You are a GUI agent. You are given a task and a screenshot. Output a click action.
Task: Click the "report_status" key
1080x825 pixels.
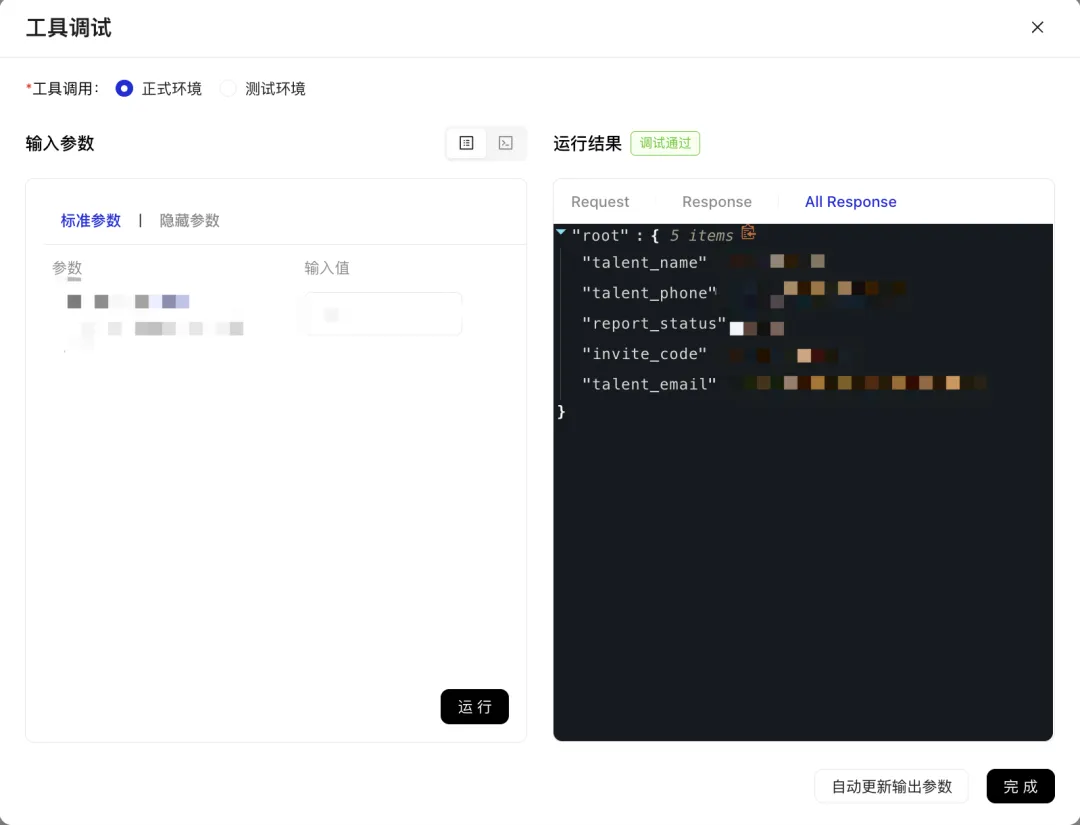654,323
